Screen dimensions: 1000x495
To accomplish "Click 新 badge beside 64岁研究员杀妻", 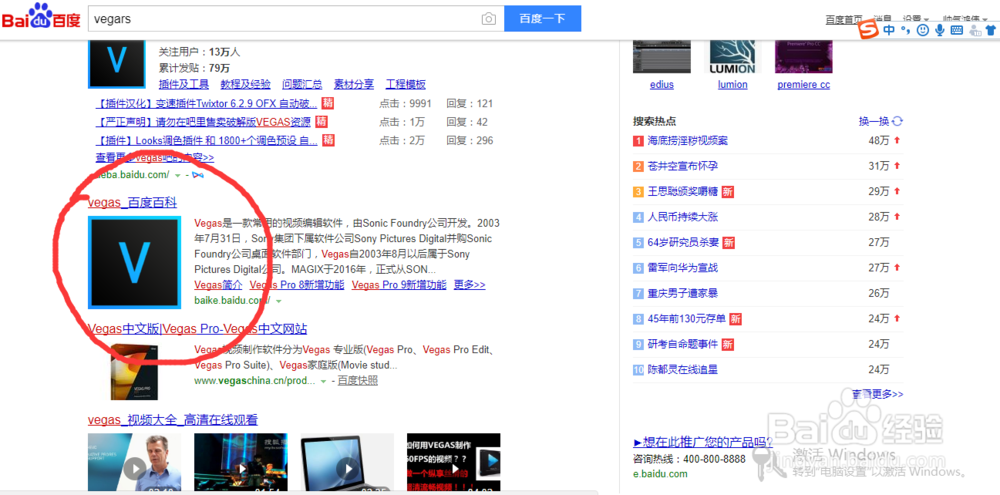I will pos(729,242).
